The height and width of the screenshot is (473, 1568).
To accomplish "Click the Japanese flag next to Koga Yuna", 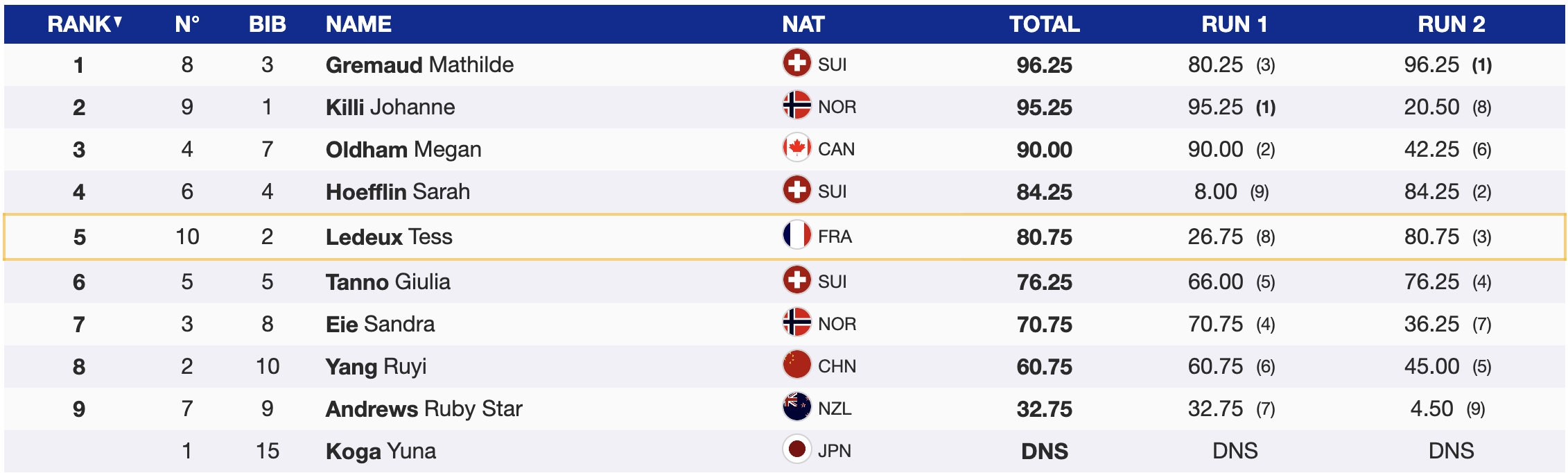I will (796, 449).
